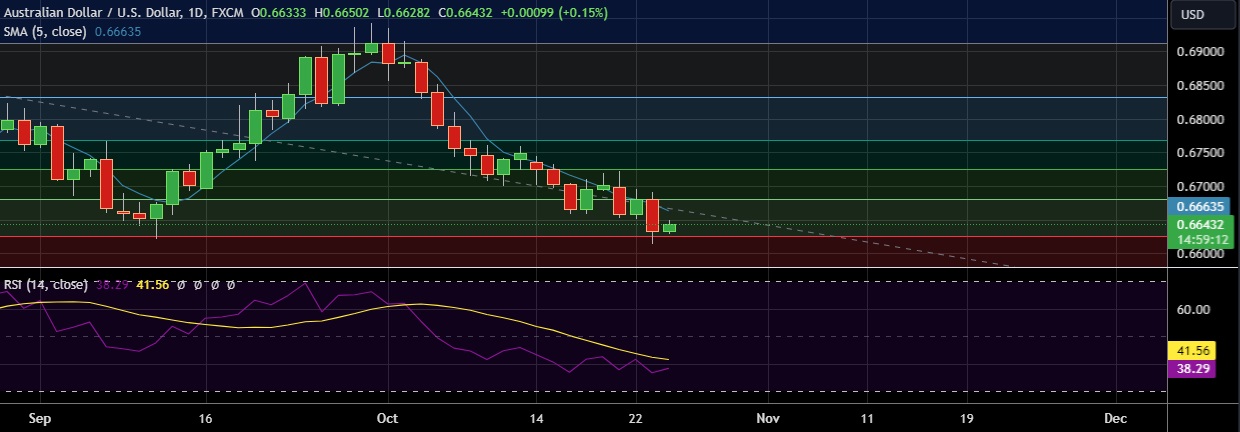Click the 60.00 RSI scale label
The image size is (1240, 432).
pyautogui.click(x=1193, y=310)
